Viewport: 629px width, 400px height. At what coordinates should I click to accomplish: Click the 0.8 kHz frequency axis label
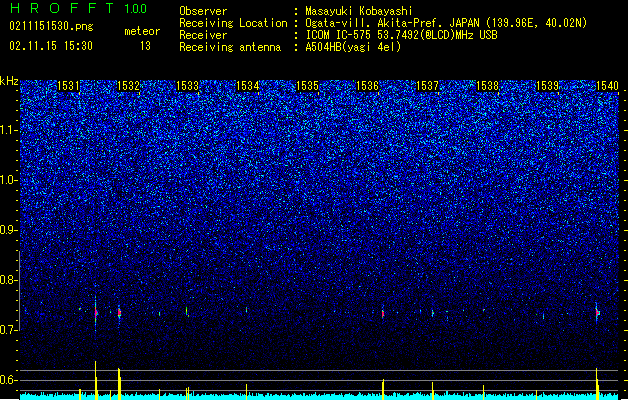pyautogui.click(x=9, y=280)
